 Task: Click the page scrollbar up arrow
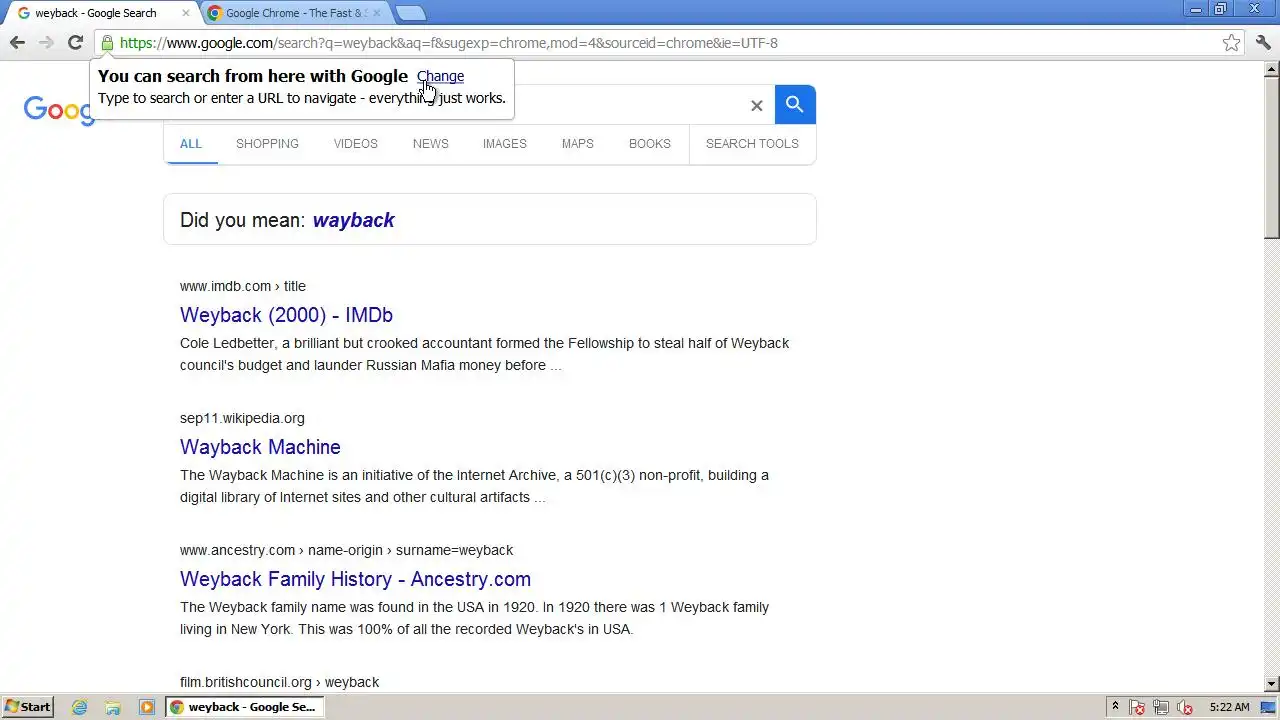point(1272,69)
